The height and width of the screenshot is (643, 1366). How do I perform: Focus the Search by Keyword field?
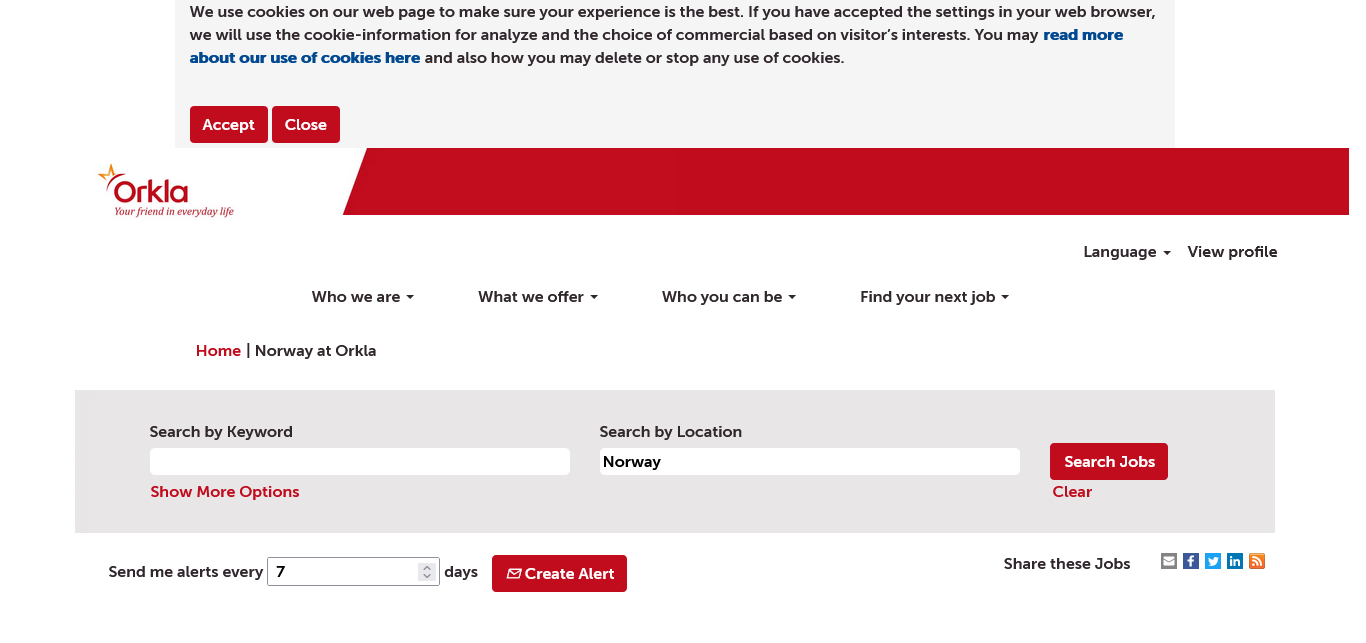point(360,462)
